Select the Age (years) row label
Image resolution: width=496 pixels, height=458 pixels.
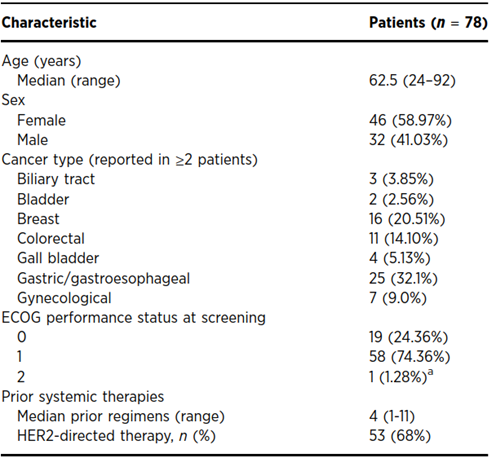coord(41,61)
